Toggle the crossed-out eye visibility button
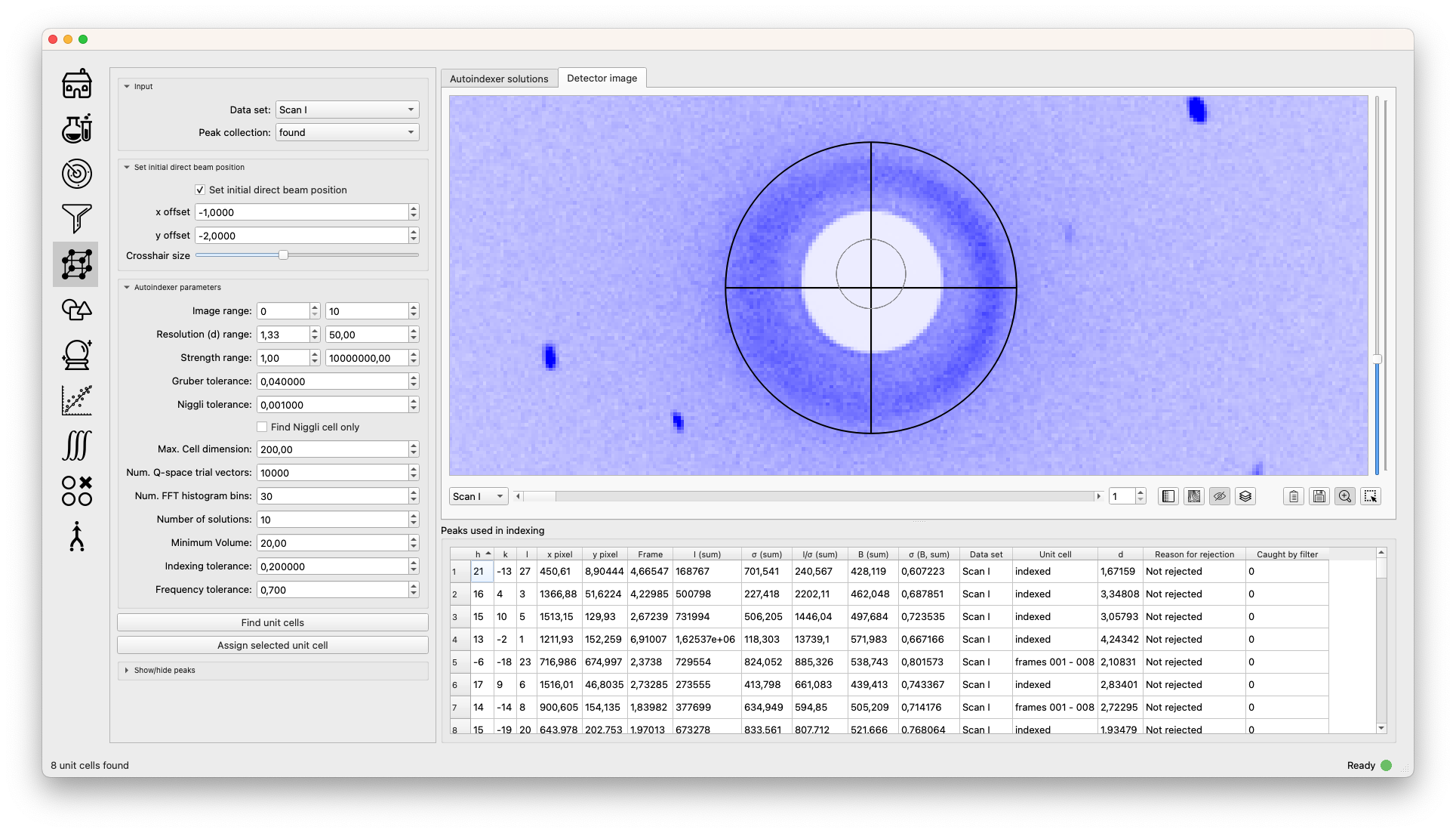The width and height of the screenshot is (1456, 833). click(1220, 496)
